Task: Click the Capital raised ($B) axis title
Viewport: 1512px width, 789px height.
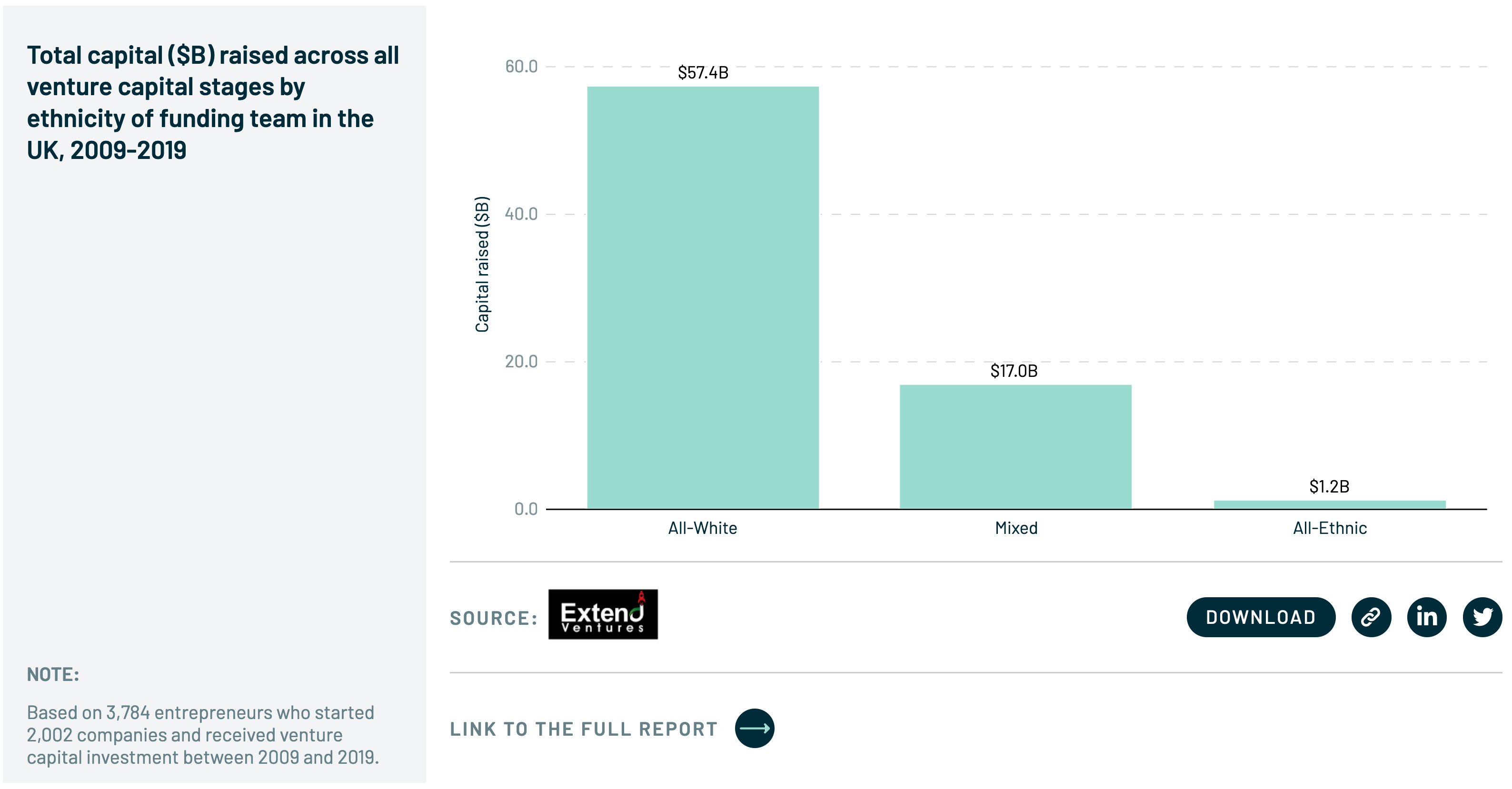Action: tap(482, 264)
